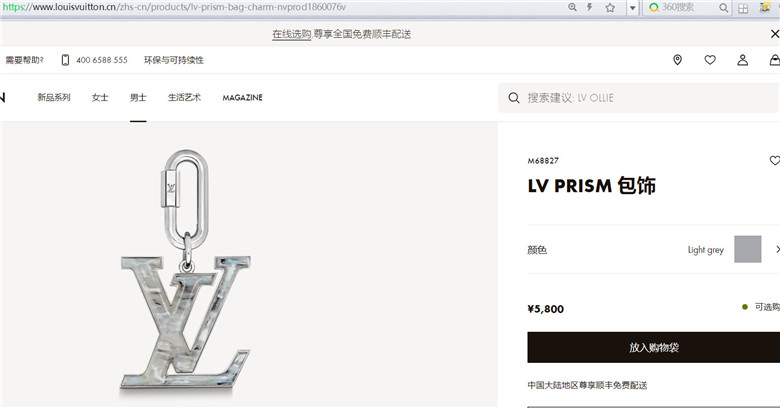Image resolution: width=780 pixels, height=408 pixels.
Task: Open the wishlist heart icon in header
Action: [x=710, y=60]
